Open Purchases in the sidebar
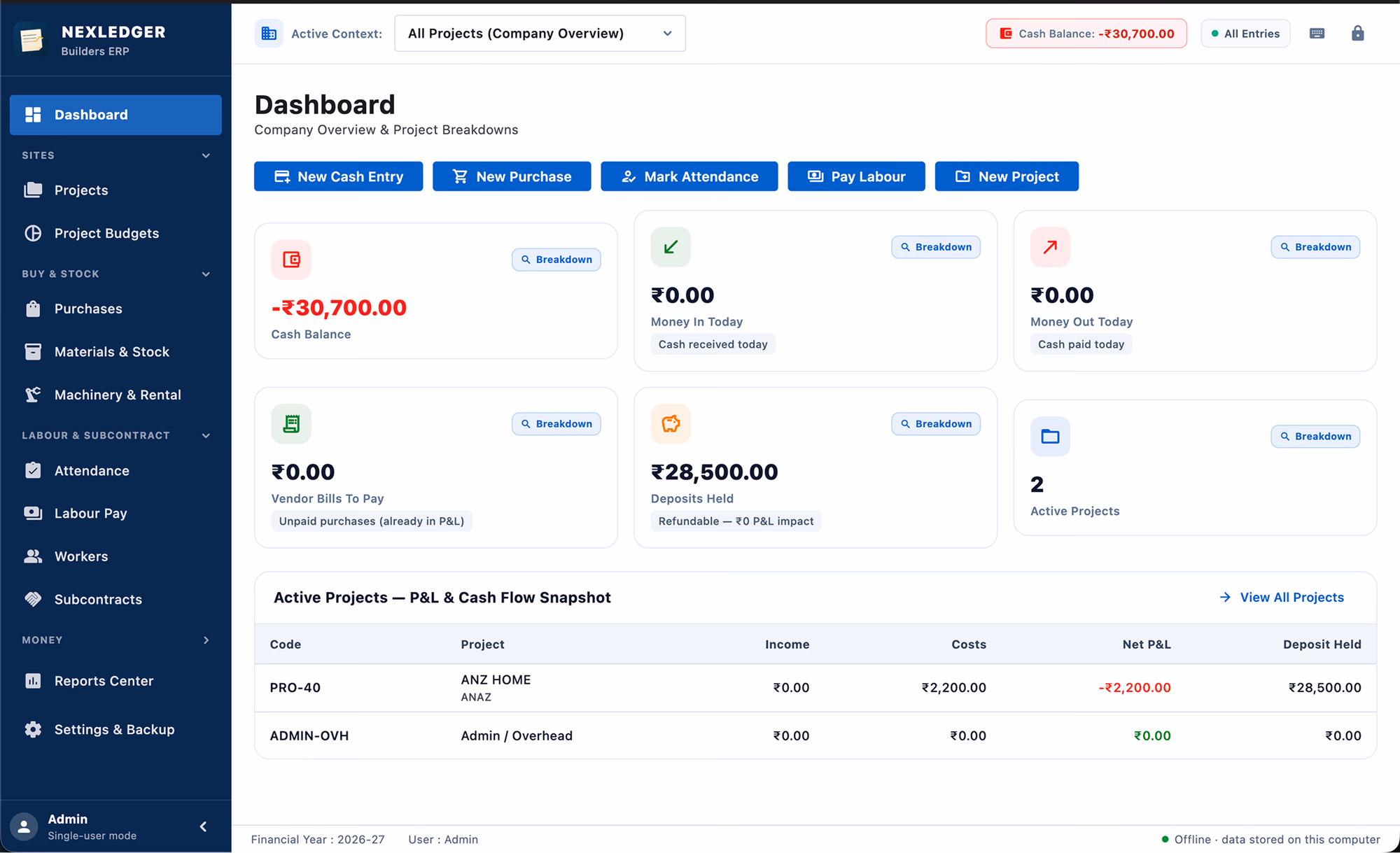The image size is (1400, 853). click(115, 309)
